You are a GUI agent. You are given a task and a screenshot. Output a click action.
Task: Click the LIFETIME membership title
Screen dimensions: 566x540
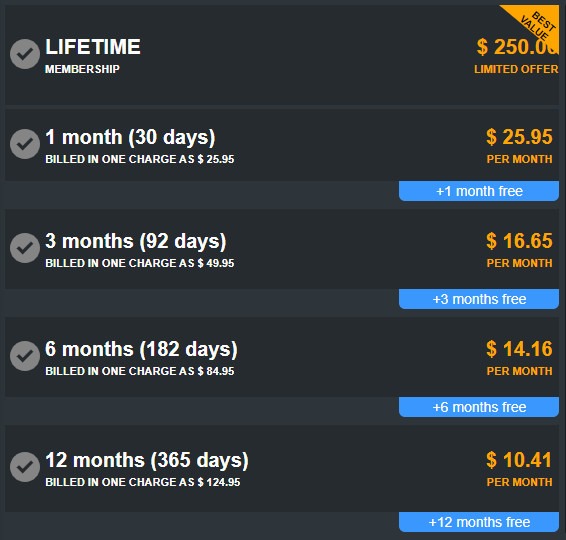[93, 47]
